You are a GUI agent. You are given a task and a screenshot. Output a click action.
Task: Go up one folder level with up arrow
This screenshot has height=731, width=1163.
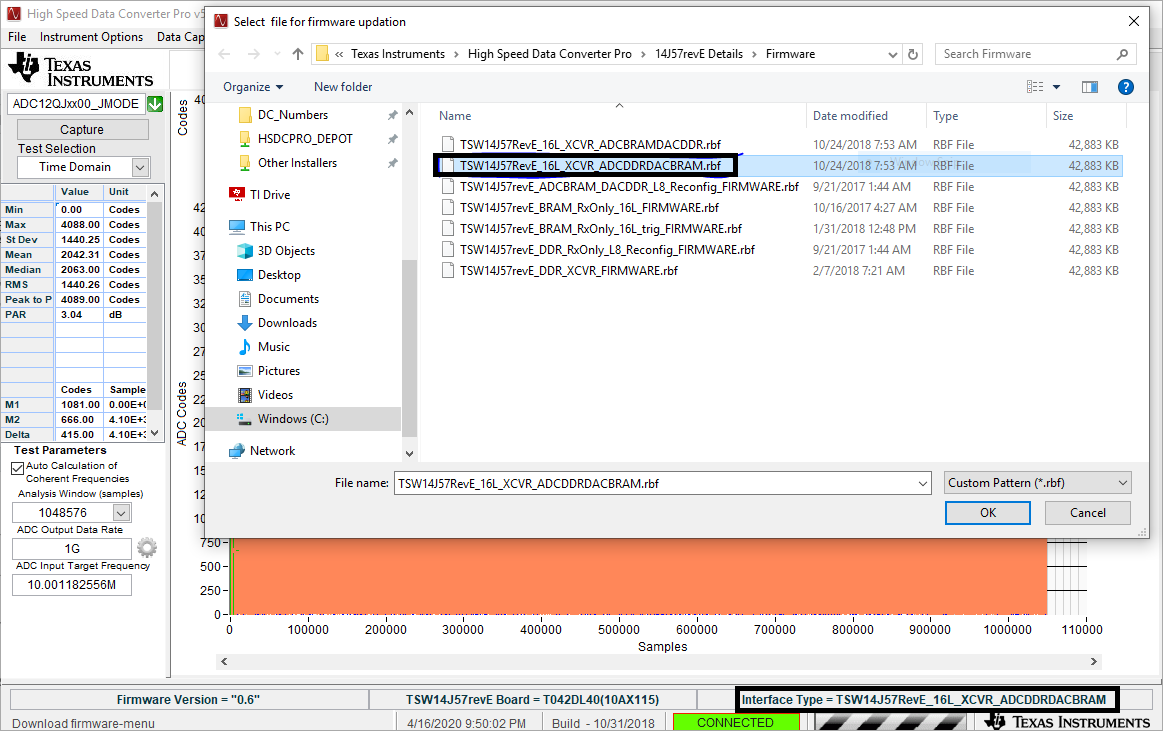tap(297, 54)
